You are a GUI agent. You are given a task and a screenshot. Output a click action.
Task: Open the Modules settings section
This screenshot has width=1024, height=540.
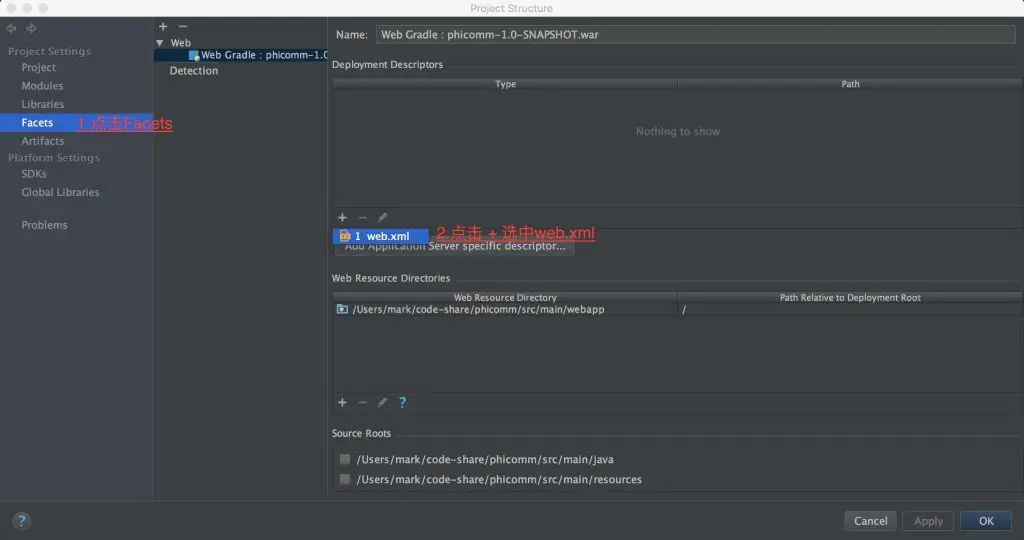click(42, 86)
